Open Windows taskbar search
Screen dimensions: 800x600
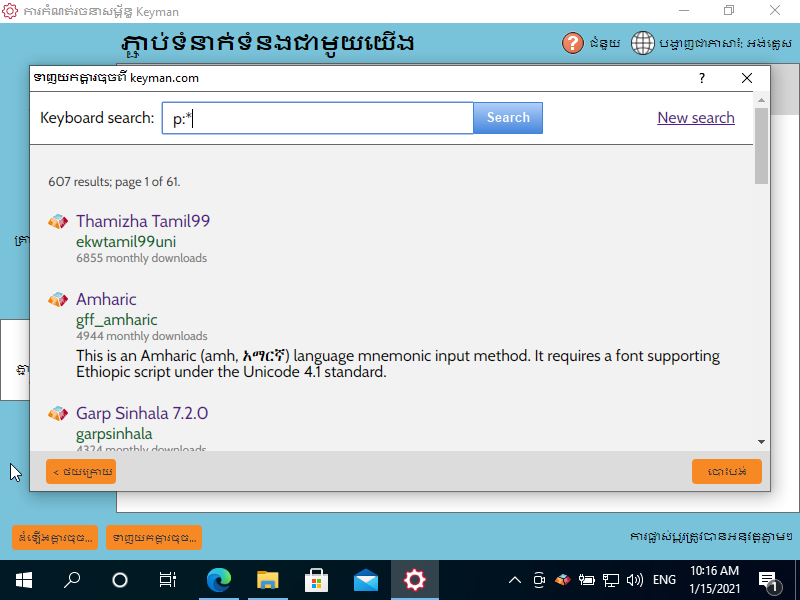coord(72,580)
